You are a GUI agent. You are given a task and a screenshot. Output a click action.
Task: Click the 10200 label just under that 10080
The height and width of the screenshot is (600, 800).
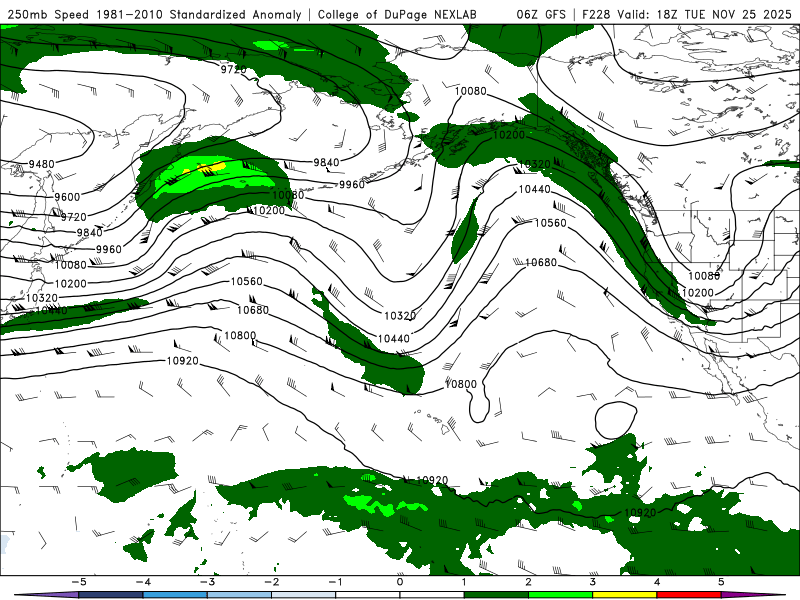point(697,293)
